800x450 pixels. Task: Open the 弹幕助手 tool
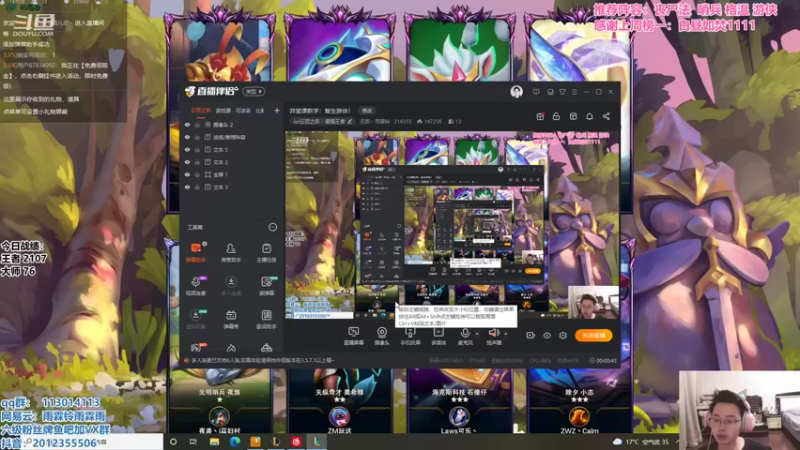point(195,253)
